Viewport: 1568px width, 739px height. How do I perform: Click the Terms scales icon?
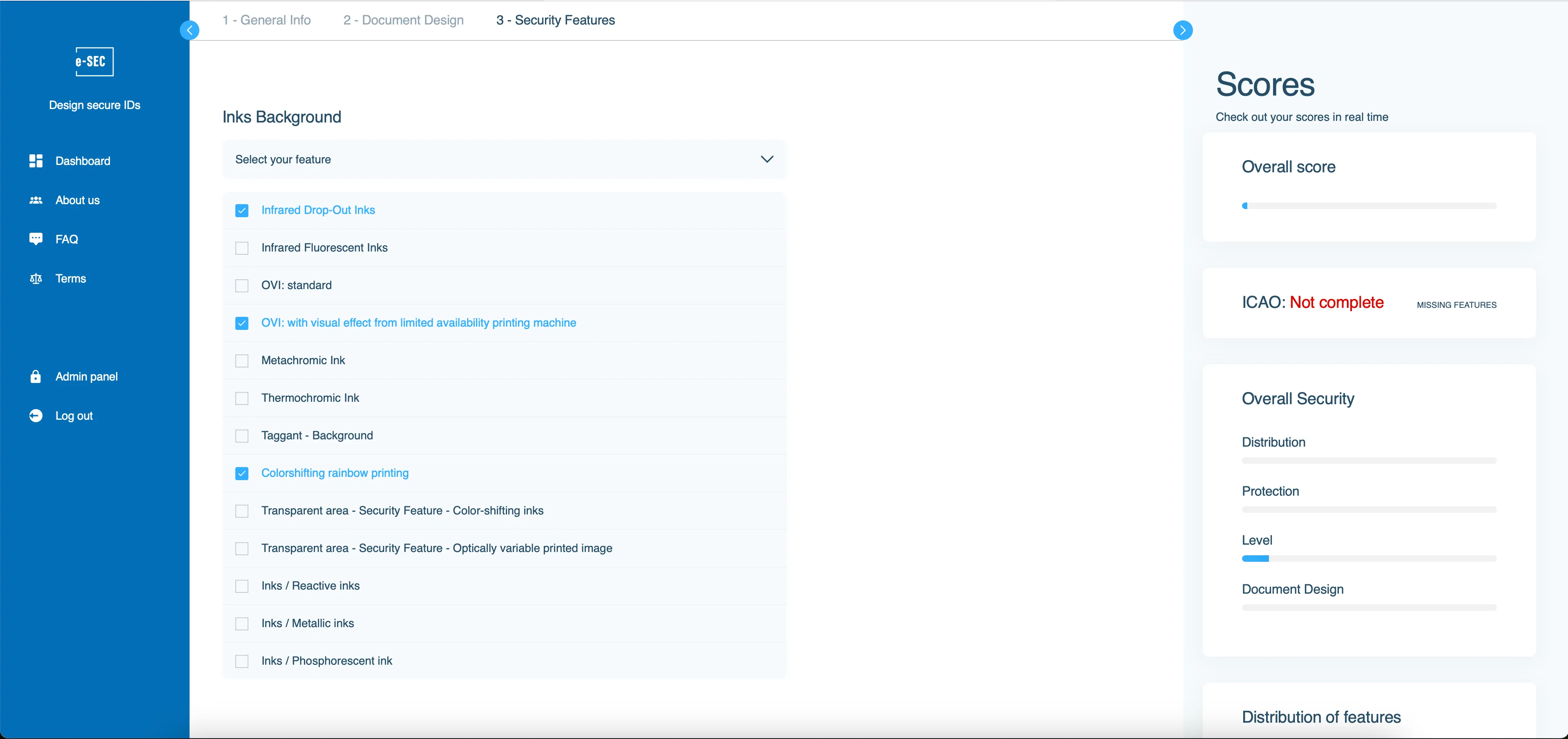[x=36, y=278]
